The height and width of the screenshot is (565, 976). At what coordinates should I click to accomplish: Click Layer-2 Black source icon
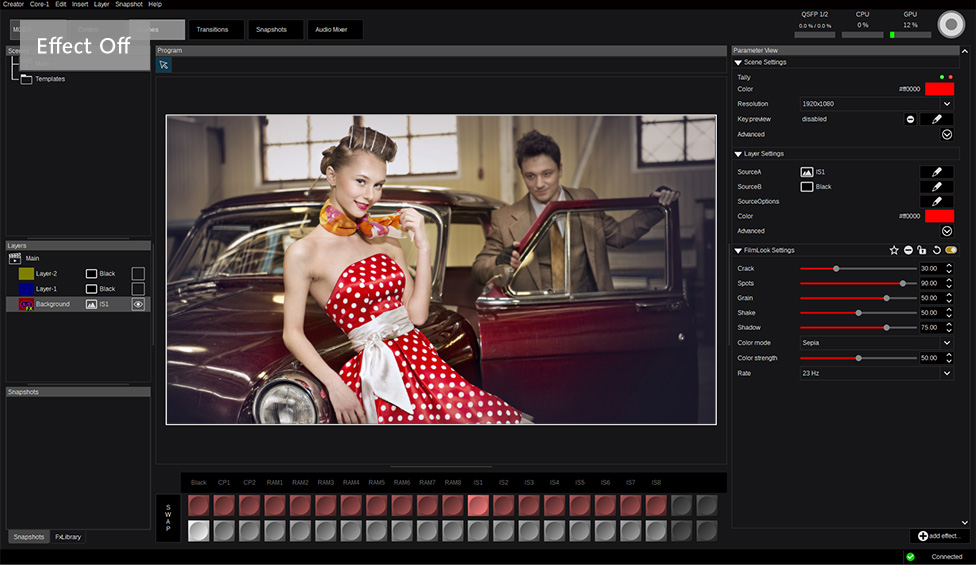point(92,274)
